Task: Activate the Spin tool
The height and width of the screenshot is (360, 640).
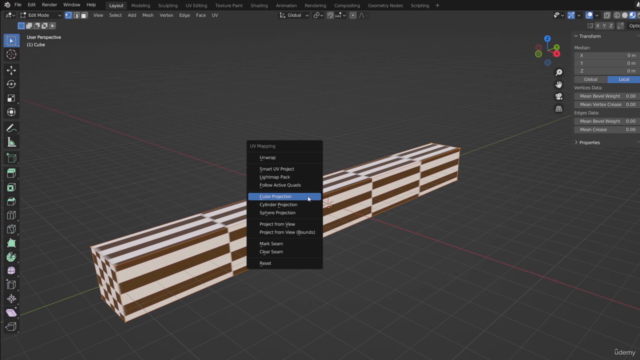Action: (11, 257)
